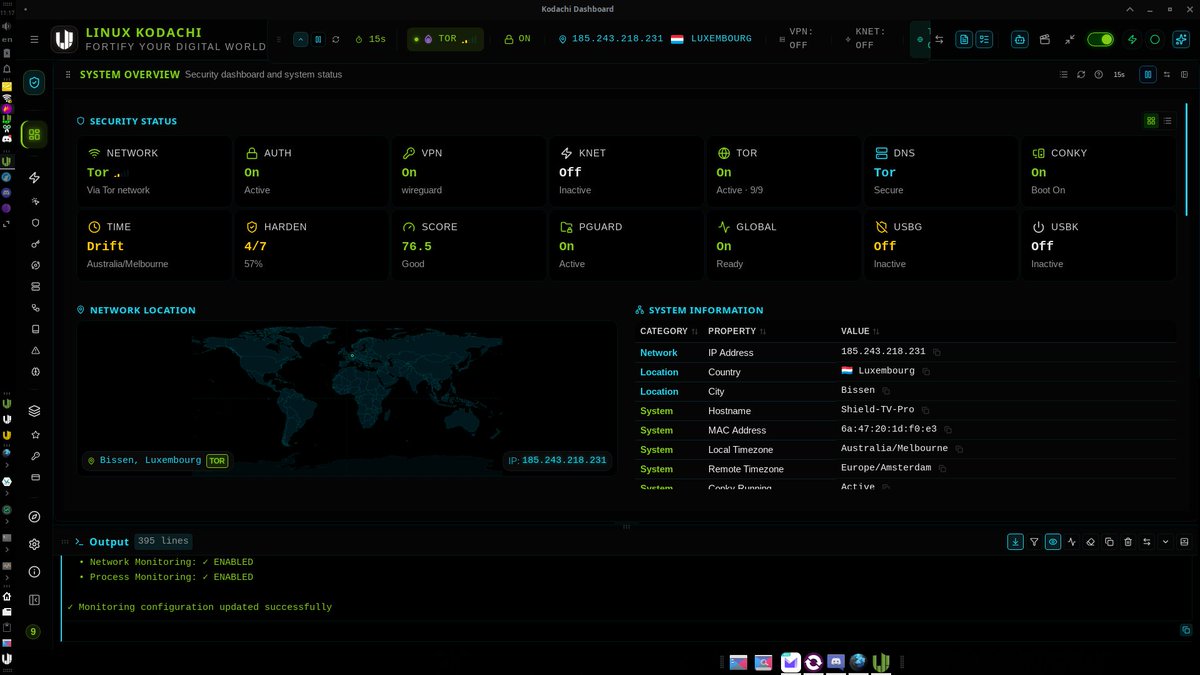Refresh System Overview panel
1200x675 pixels.
tap(1081, 74)
